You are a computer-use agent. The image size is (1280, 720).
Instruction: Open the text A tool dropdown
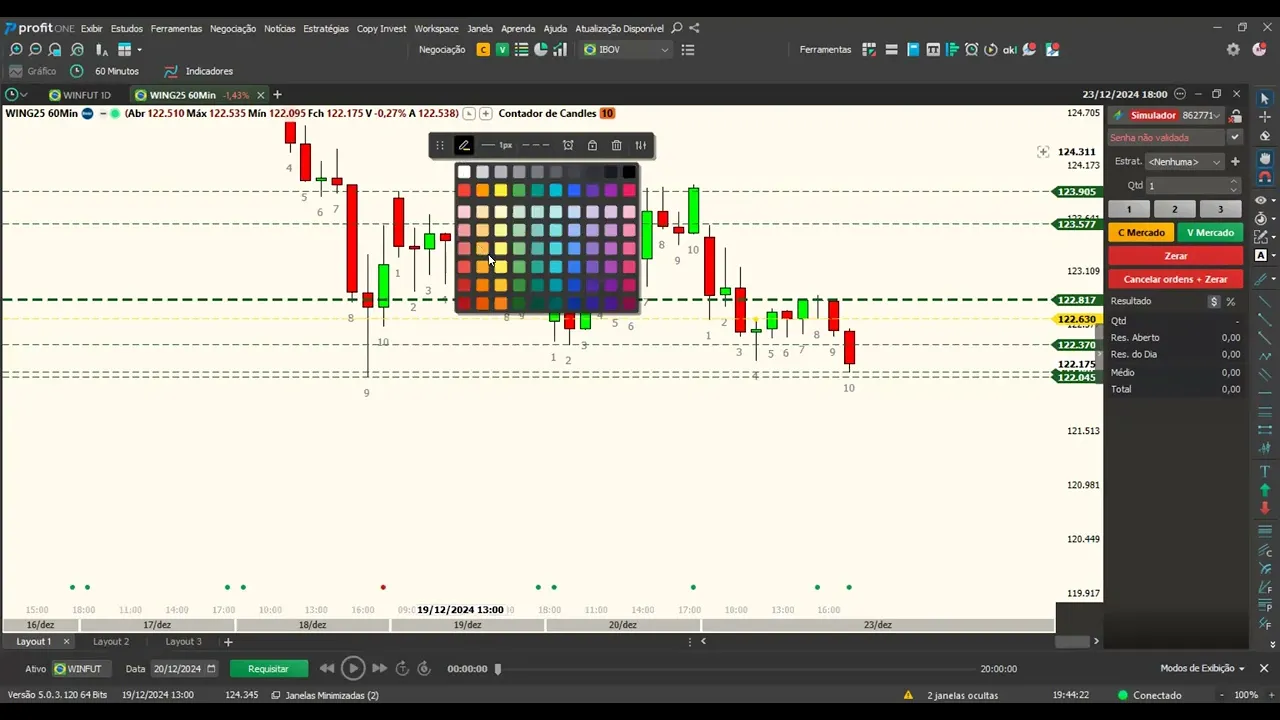(x=1264, y=256)
